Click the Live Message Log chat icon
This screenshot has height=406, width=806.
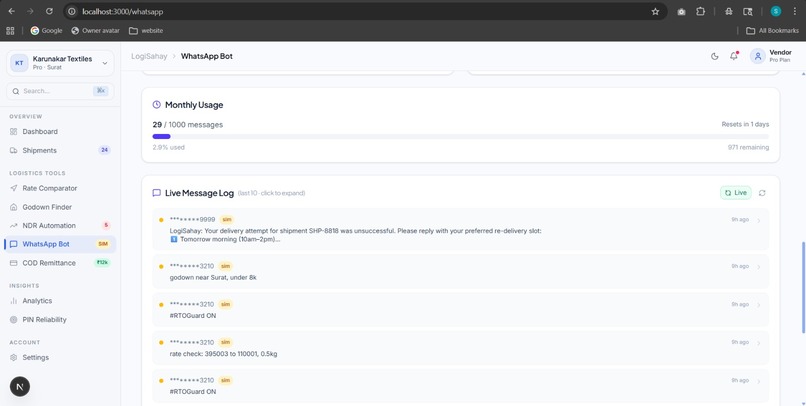[x=156, y=193]
